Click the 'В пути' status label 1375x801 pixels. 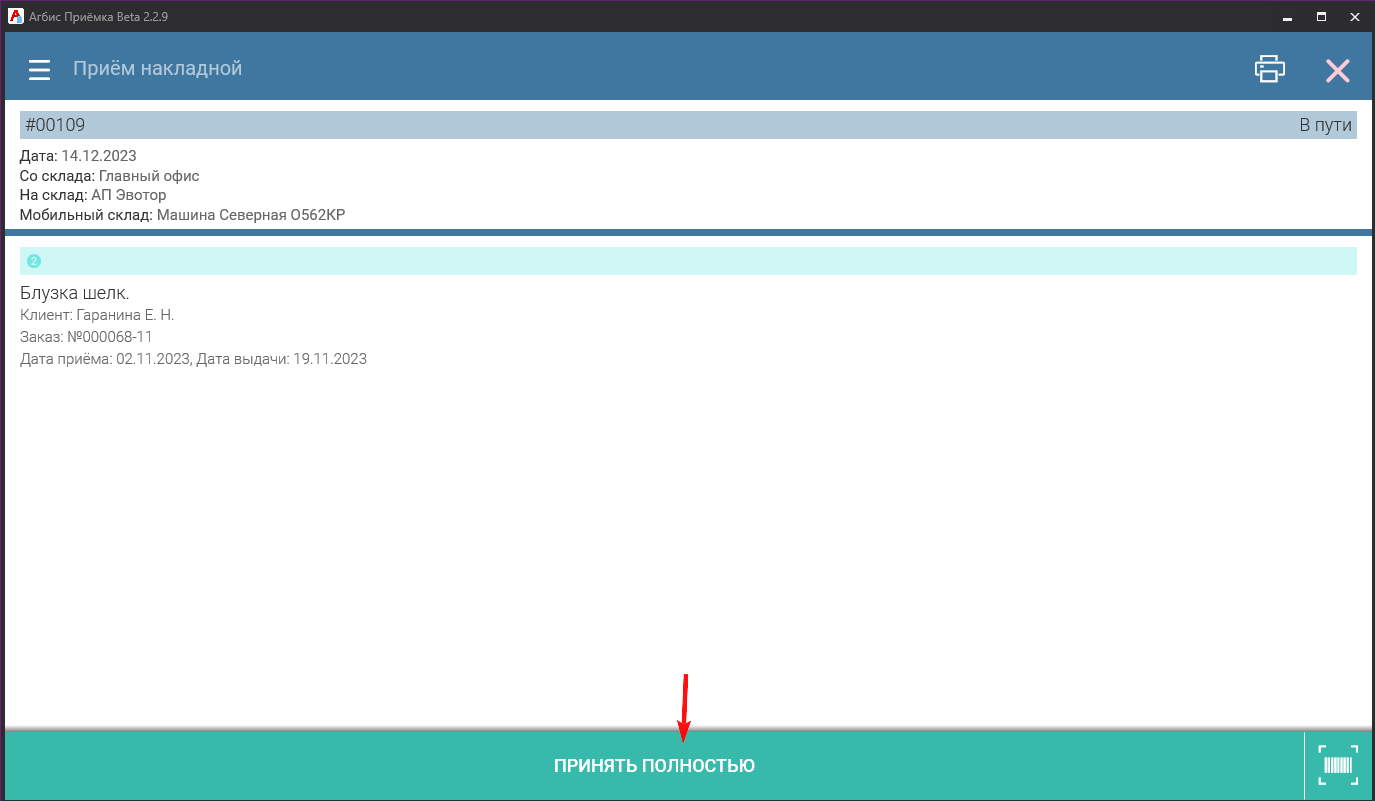pyautogui.click(x=1325, y=125)
